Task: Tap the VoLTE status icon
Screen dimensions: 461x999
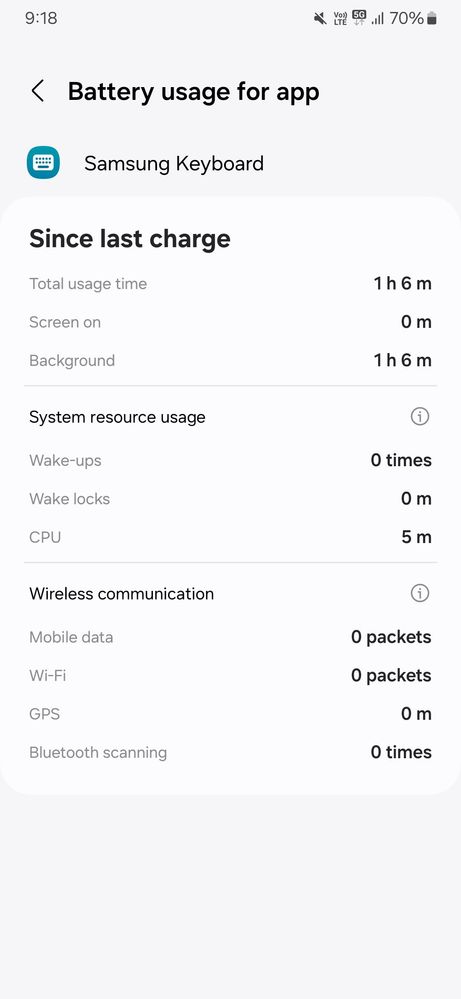Action: (x=339, y=18)
